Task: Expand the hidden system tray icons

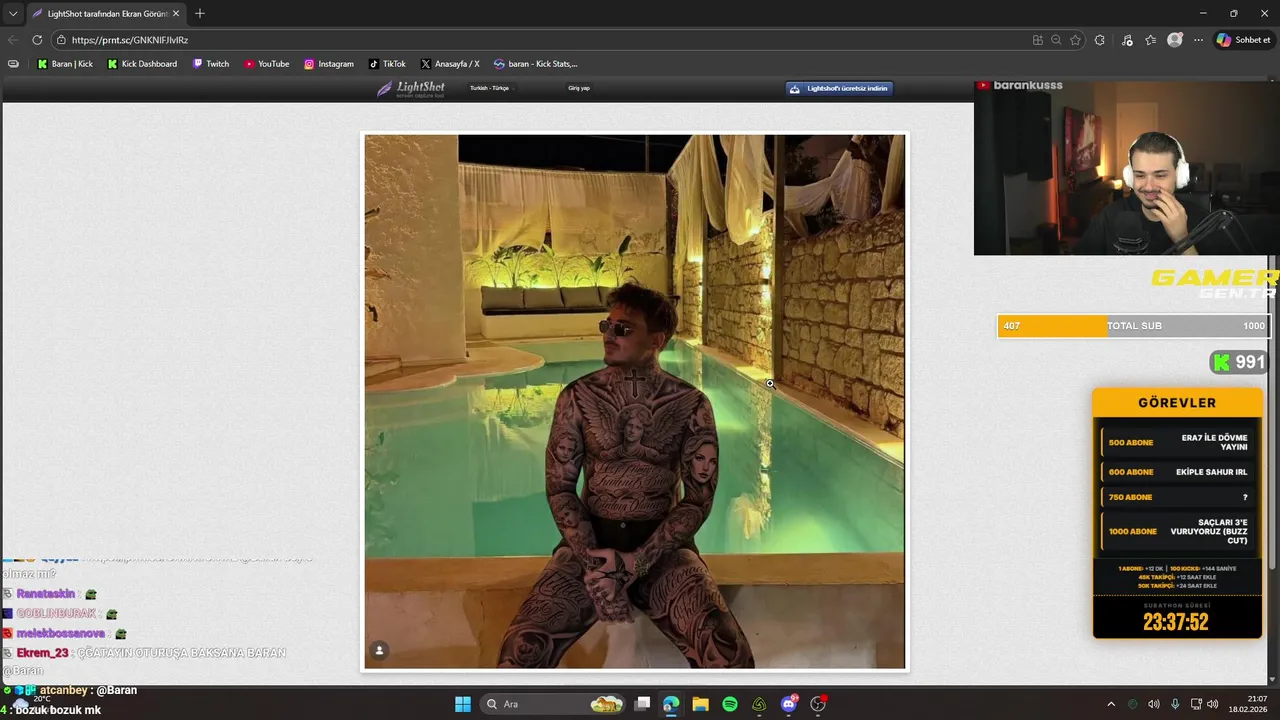Action: point(1110,704)
